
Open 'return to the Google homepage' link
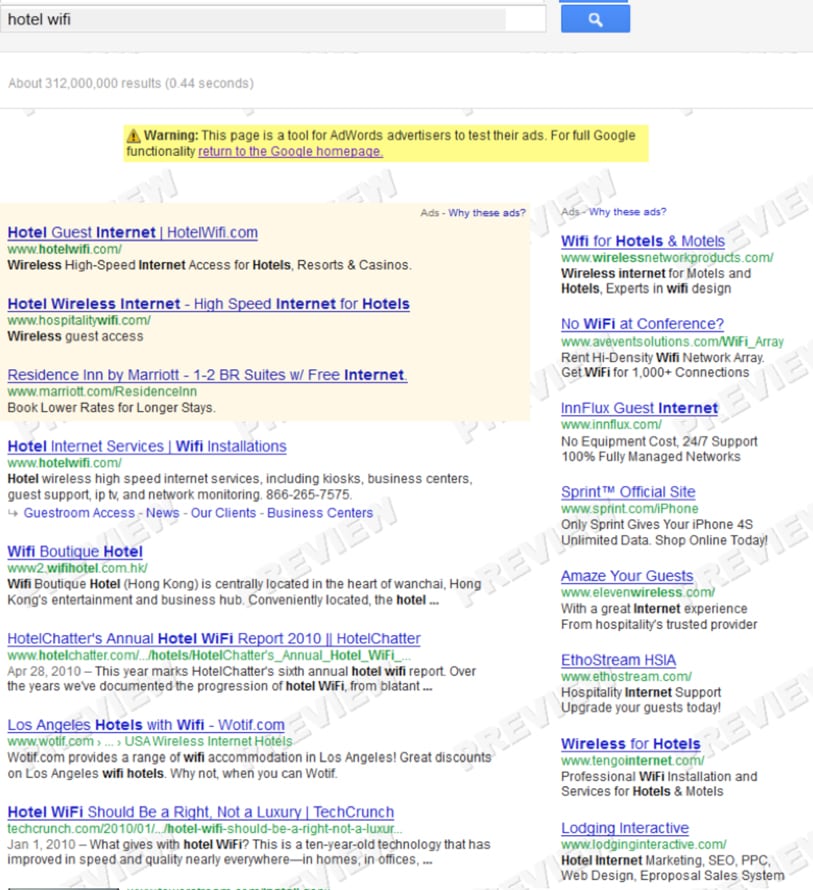(x=290, y=151)
